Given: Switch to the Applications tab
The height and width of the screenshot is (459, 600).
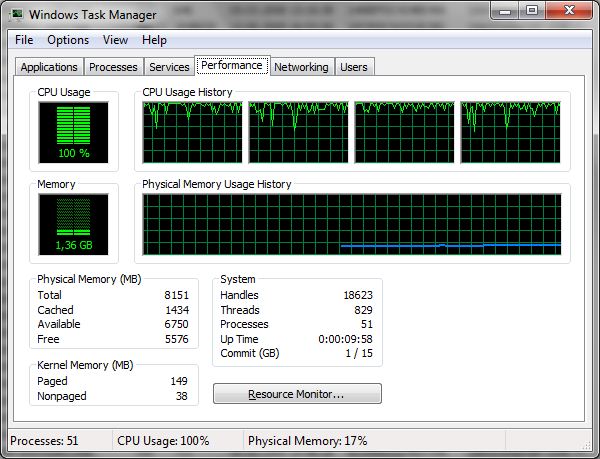Looking at the screenshot, I should point(49,67).
